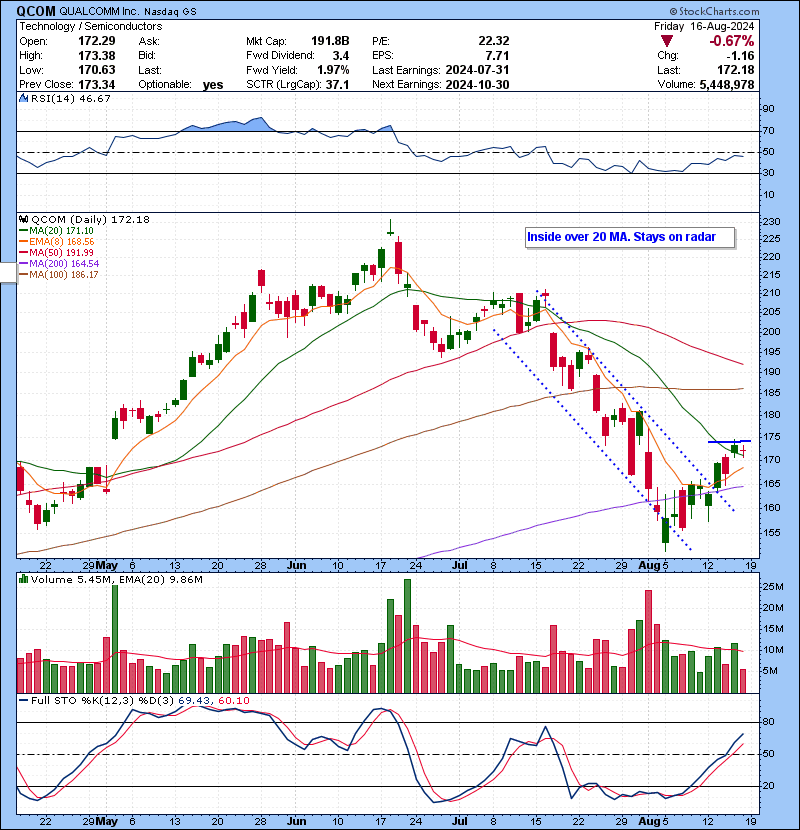Click the RSI(14) area chart icon

point(24,98)
